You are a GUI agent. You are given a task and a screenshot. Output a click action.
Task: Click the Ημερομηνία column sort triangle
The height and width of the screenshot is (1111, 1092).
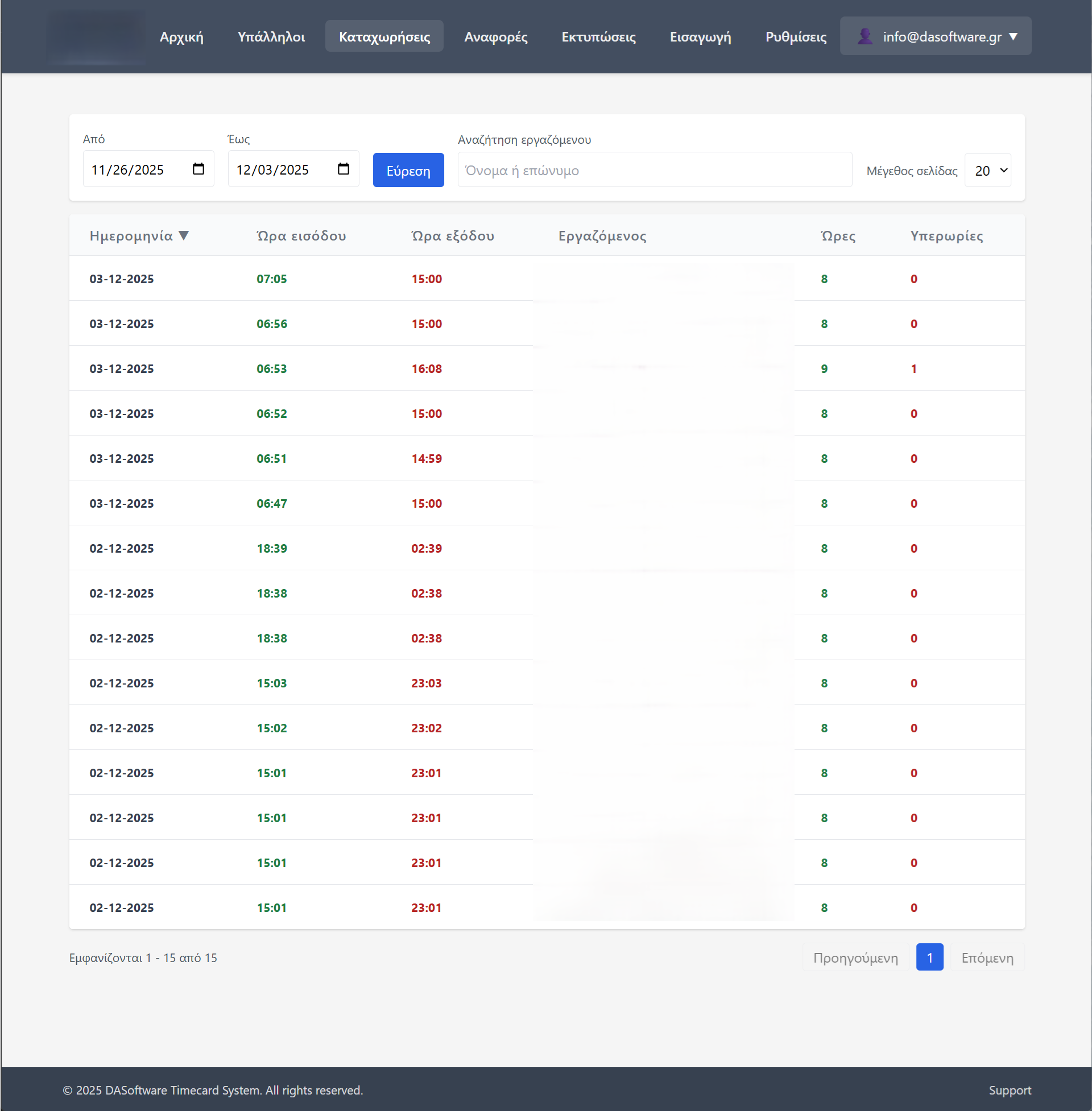[x=185, y=235]
